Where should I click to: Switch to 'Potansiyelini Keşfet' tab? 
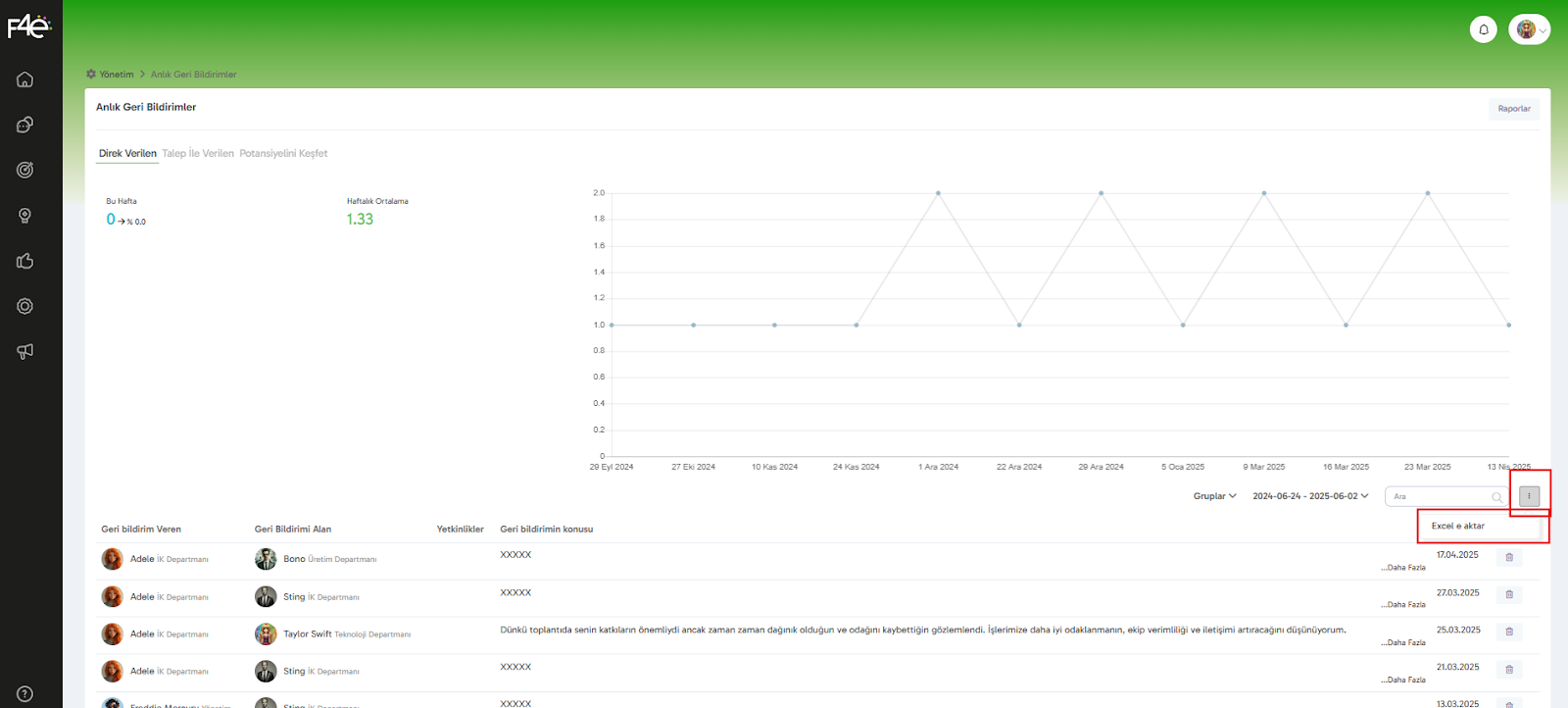(283, 154)
